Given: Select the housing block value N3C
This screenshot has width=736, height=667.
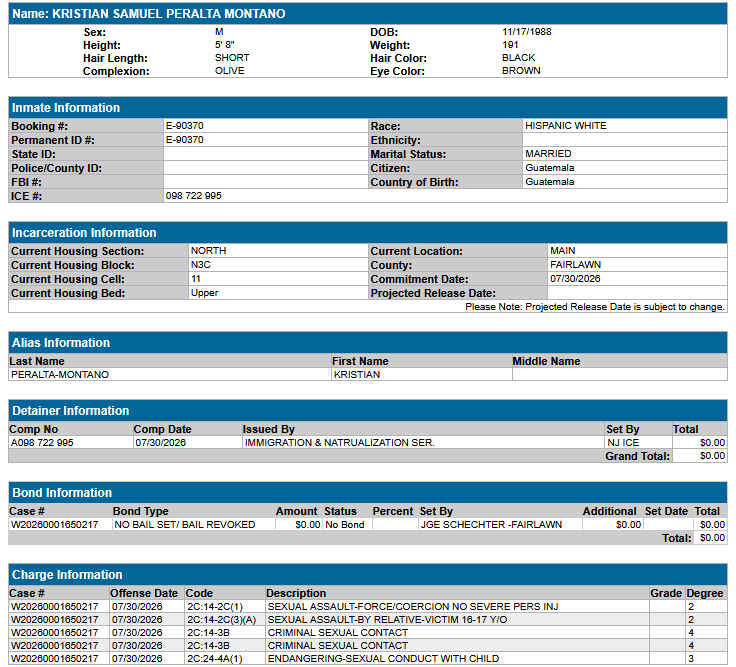Looking at the screenshot, I should [200, 265].
